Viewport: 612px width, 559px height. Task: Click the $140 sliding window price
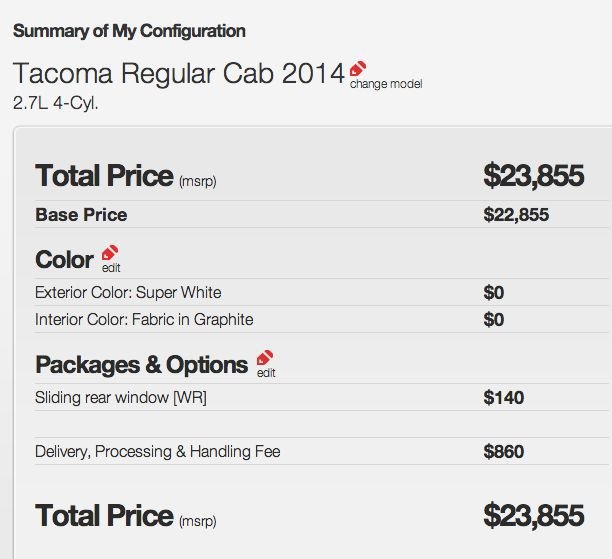tap(503, 397)
